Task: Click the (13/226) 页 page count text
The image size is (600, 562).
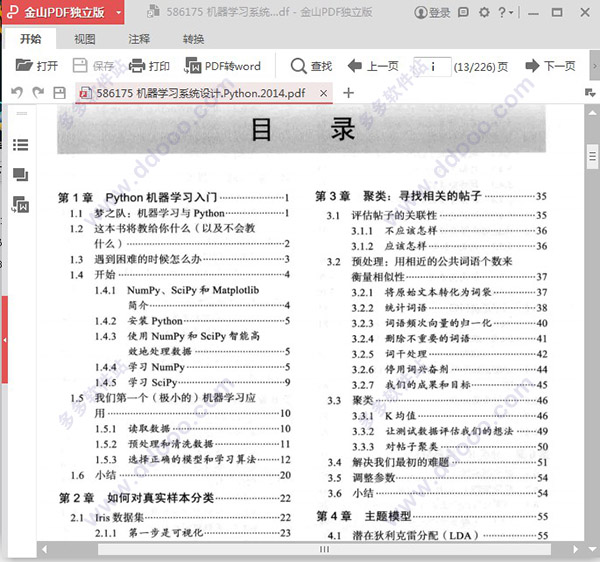Action: pyautogui.click(x=481, y=67)
